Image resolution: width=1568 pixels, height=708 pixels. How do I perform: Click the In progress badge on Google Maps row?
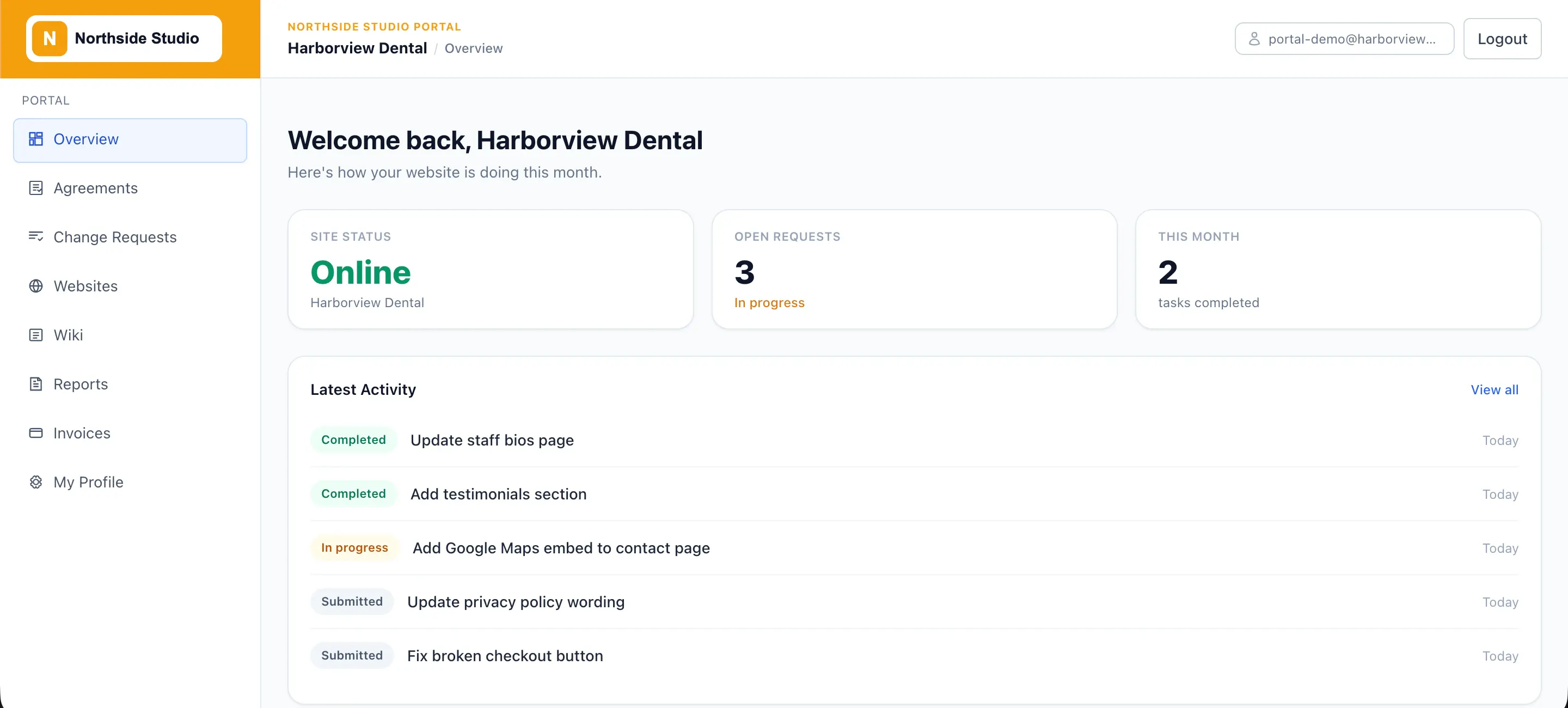click(x=355, y=547)
